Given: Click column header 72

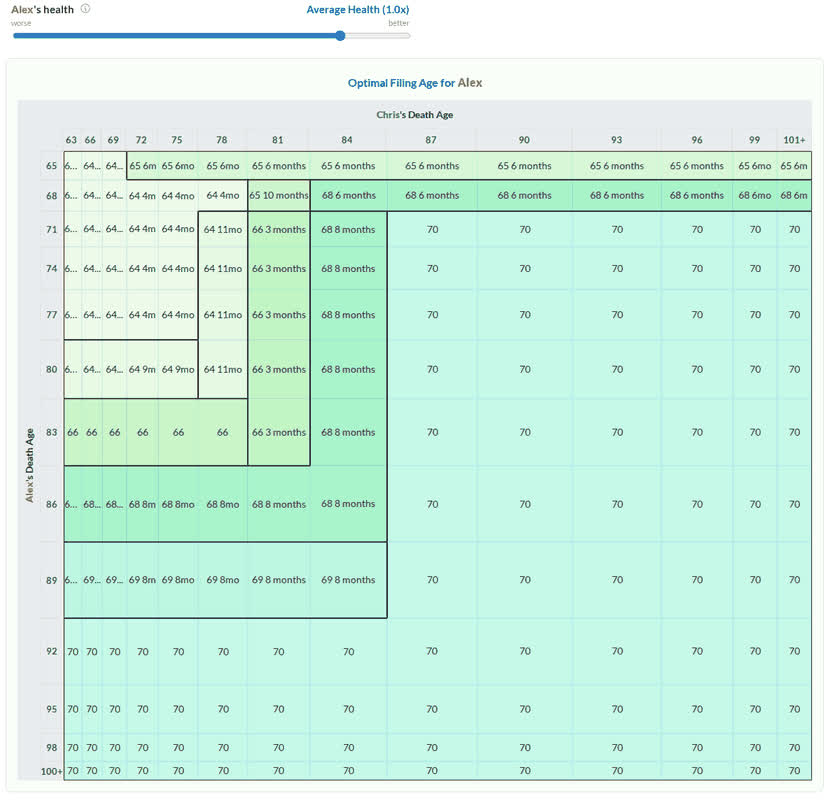Looking at the screenshot, I should point(141,140).
